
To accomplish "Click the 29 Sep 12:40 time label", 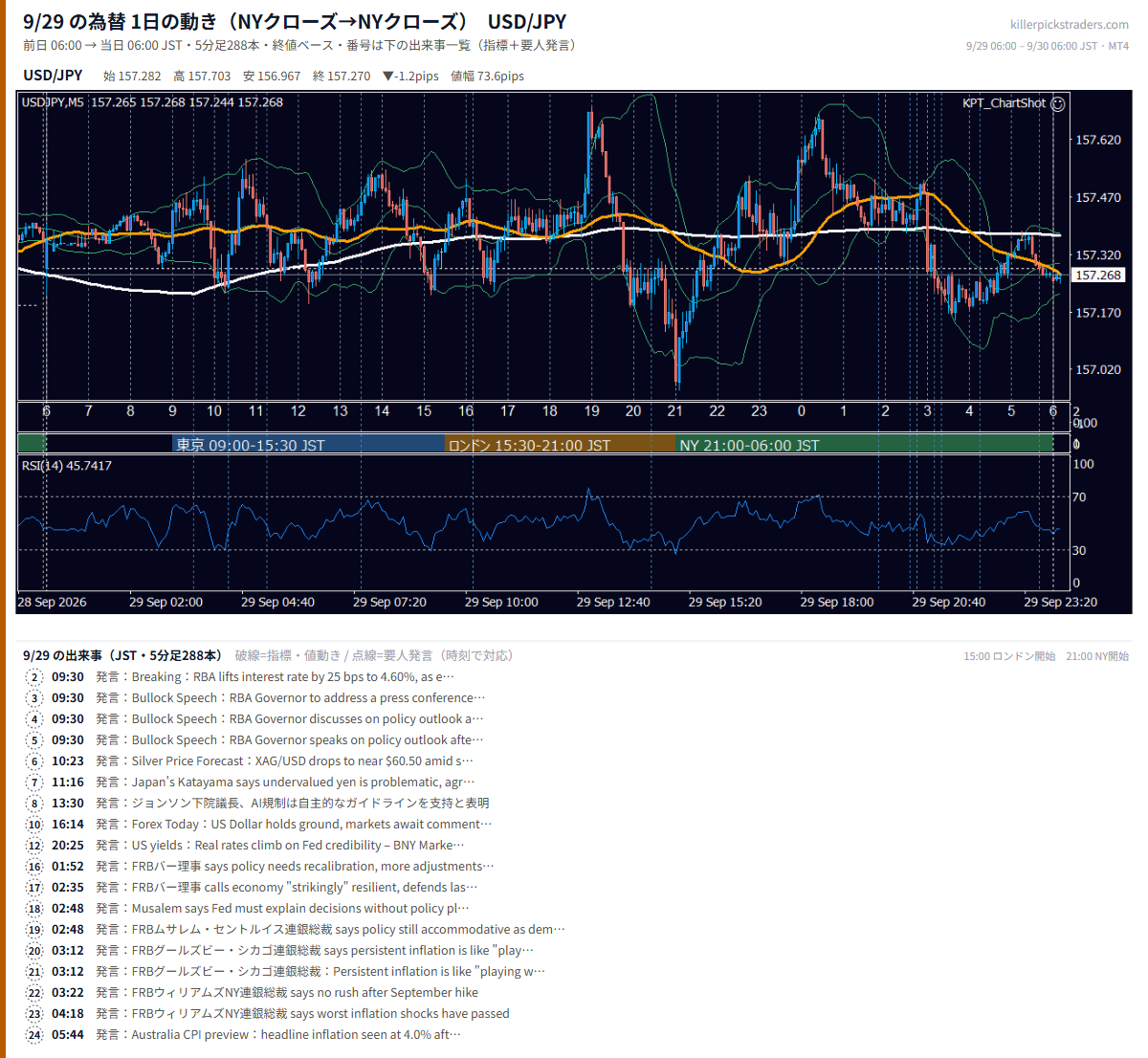I will click(613, 602).
